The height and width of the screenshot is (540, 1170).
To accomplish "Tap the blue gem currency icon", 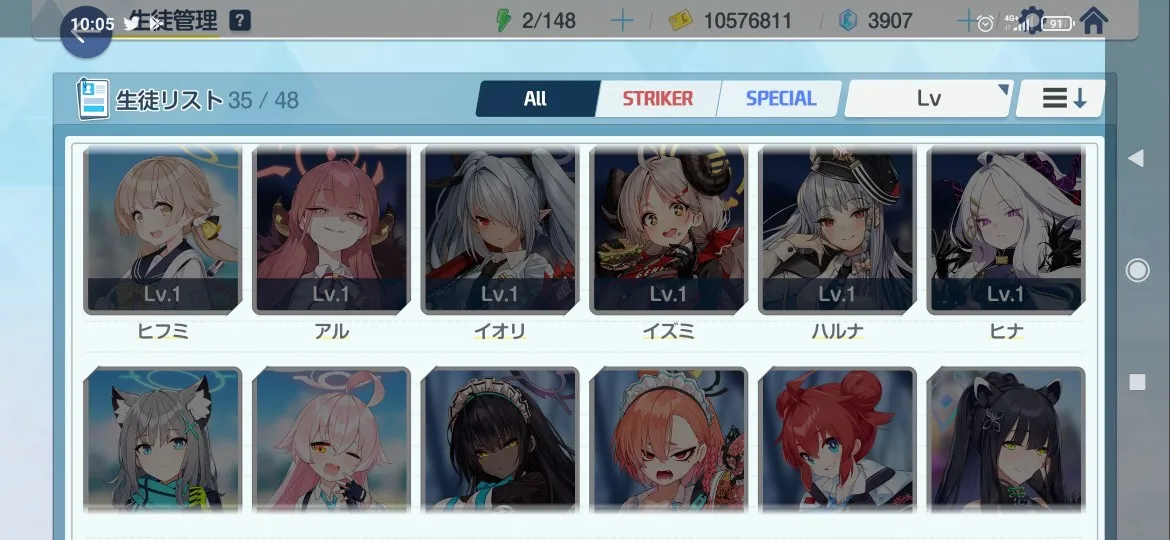I will pyautogui.click(x=847, y=21).
